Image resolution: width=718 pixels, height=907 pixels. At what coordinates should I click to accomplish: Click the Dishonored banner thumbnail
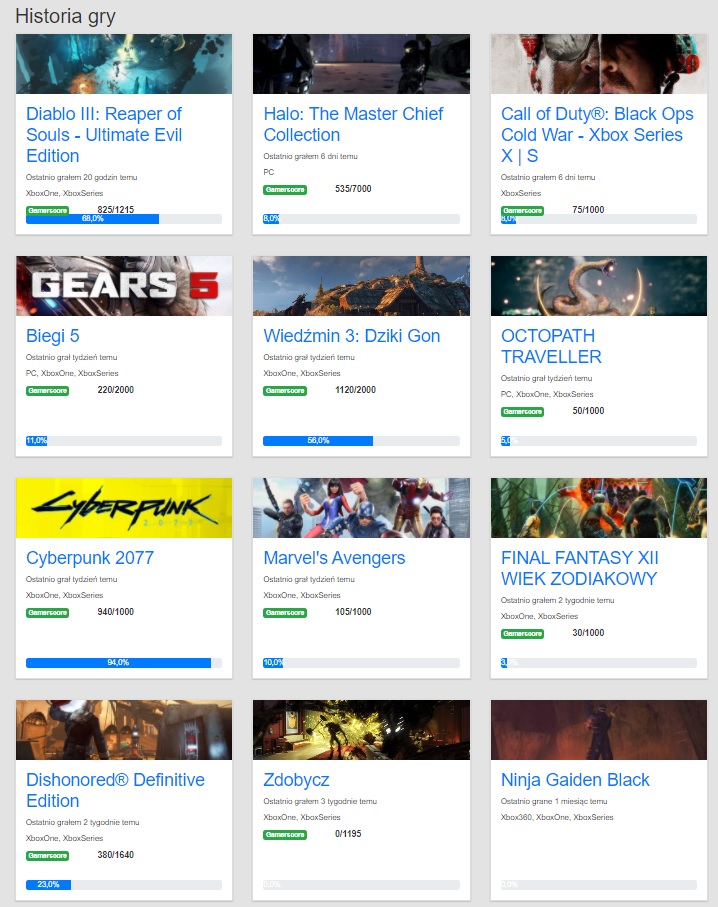124,730
